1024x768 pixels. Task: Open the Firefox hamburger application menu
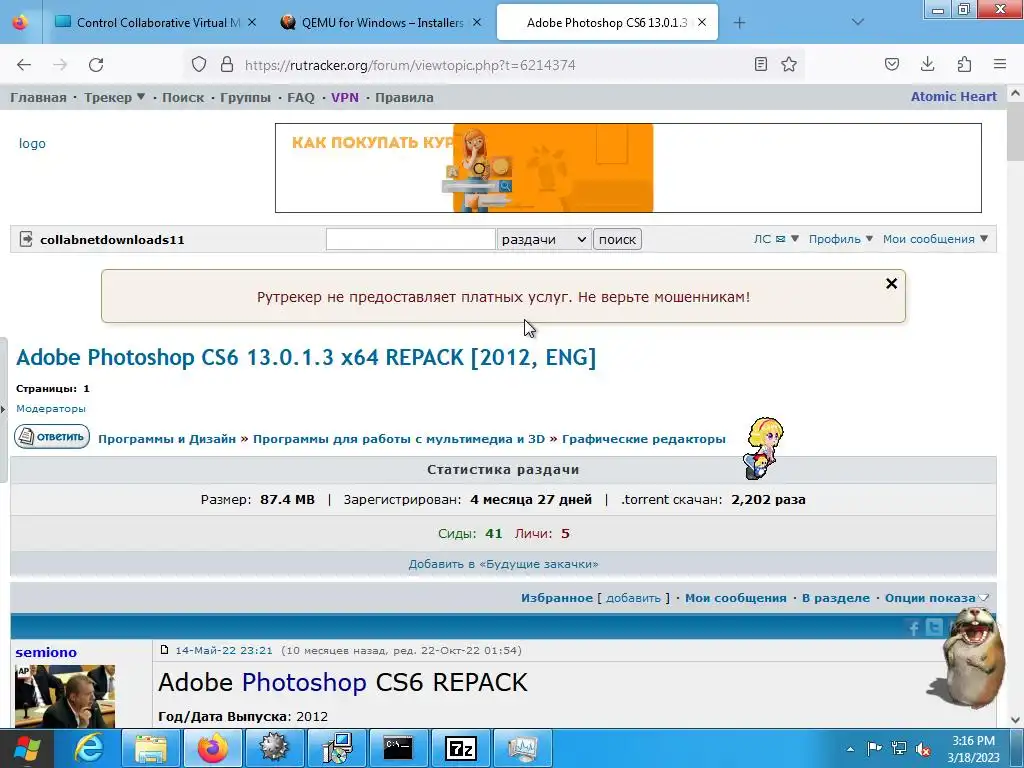coord(1000,64)
